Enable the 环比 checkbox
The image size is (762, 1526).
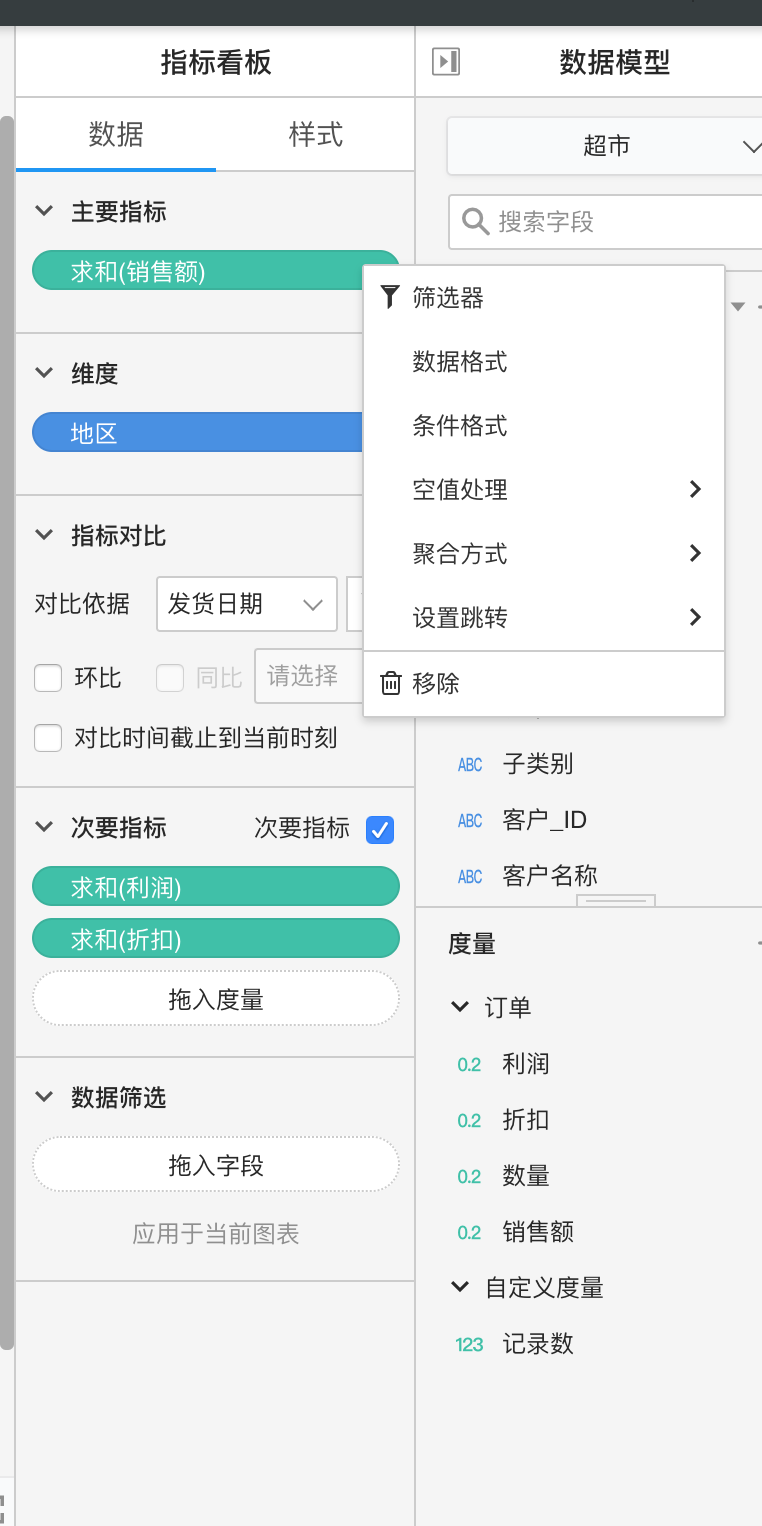click(x=48, y=678)
